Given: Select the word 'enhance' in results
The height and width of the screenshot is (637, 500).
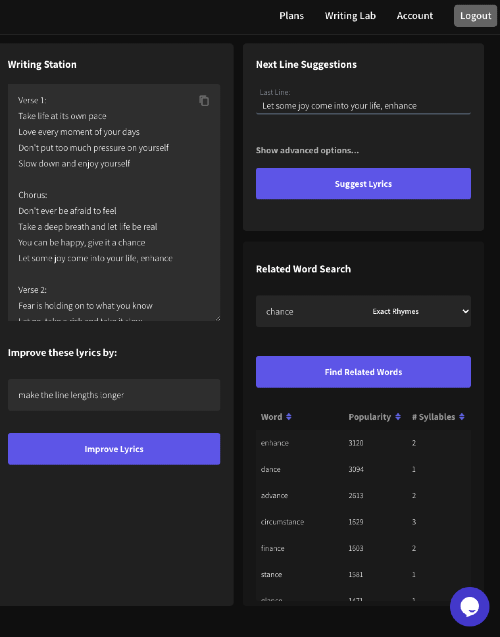Looking at the screenshot, I should (275, 443).
